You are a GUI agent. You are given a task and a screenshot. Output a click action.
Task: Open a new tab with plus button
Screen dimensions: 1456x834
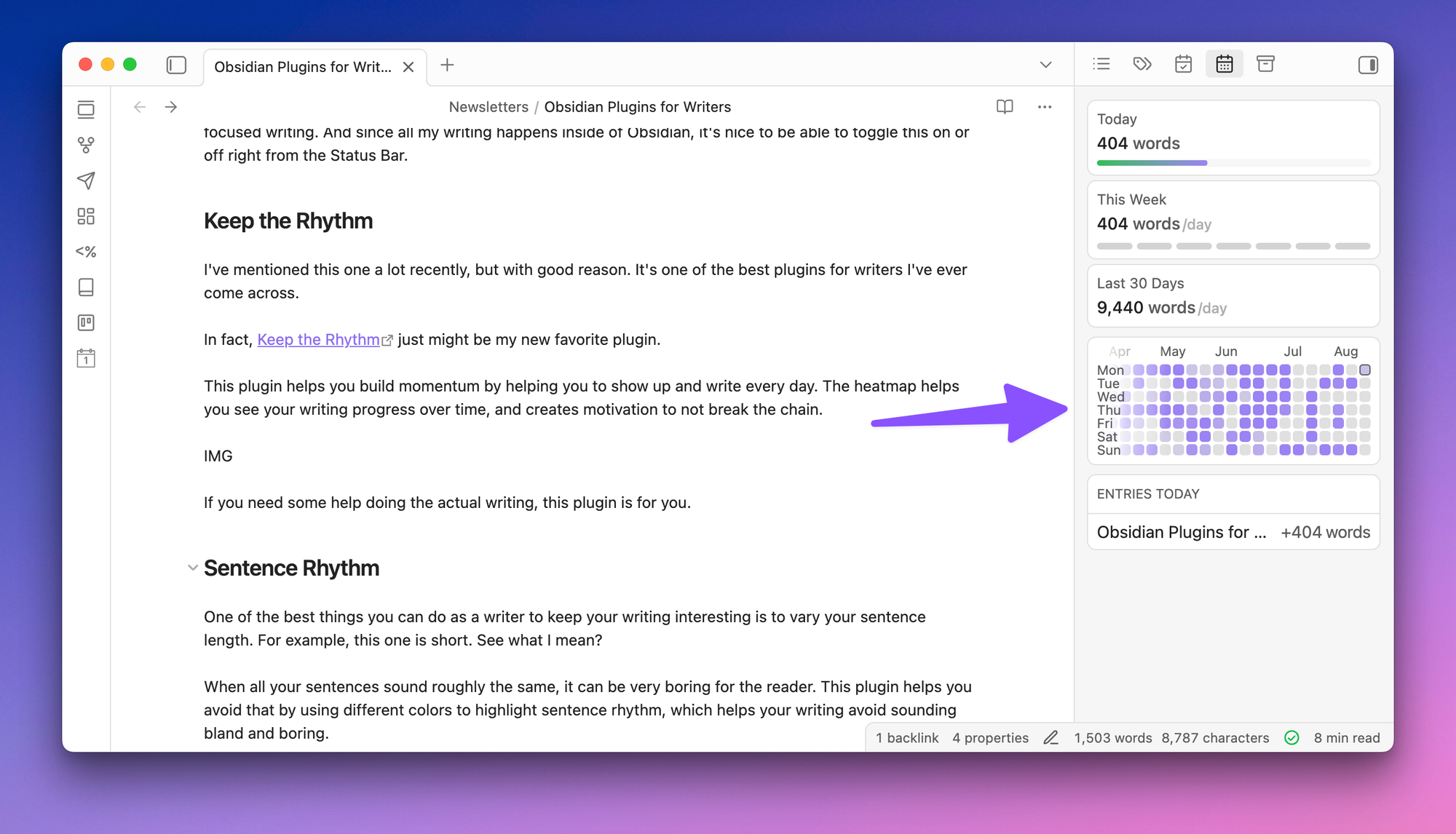447,65
